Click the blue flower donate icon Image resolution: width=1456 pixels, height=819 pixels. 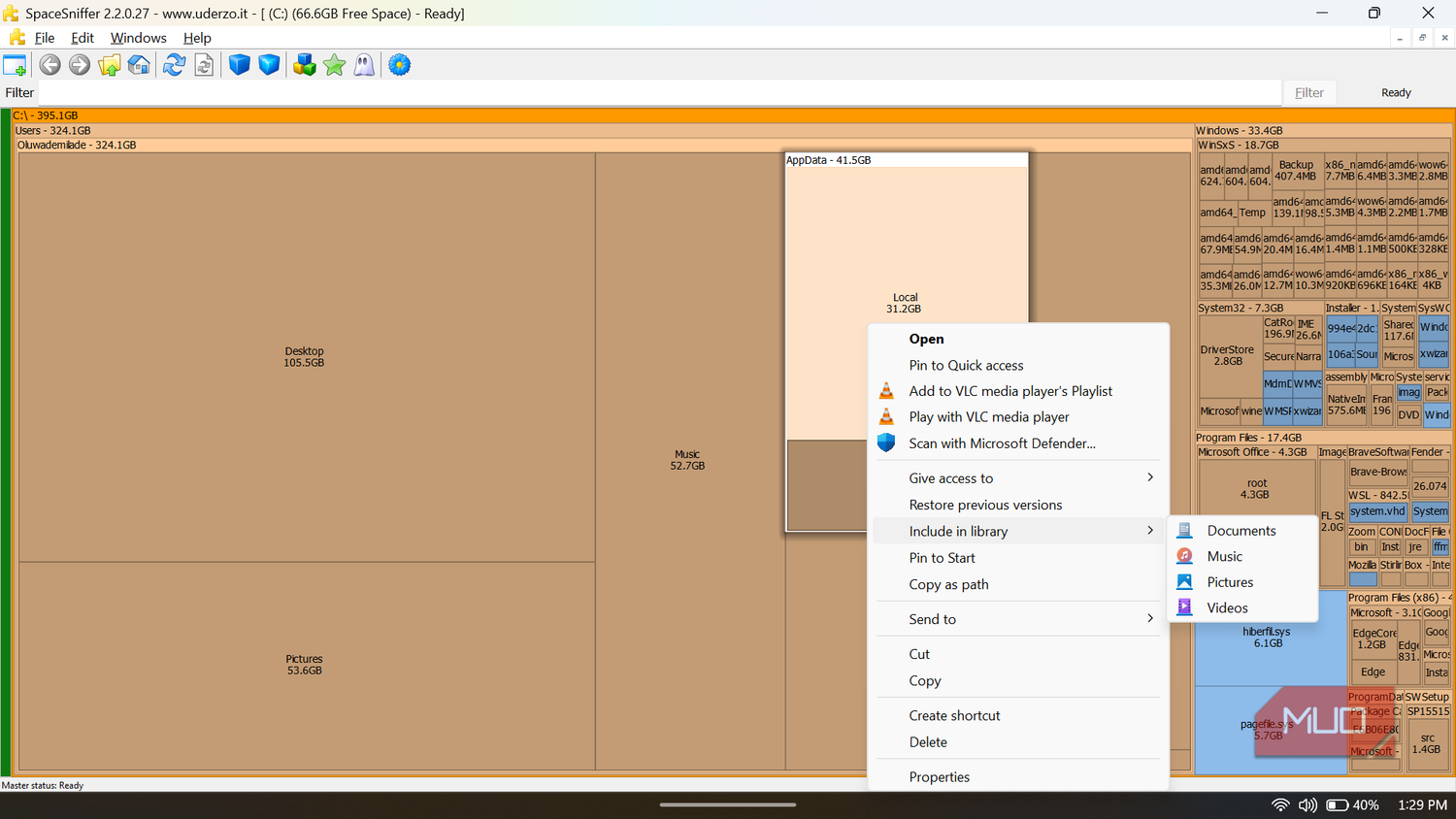coord(399,65)
